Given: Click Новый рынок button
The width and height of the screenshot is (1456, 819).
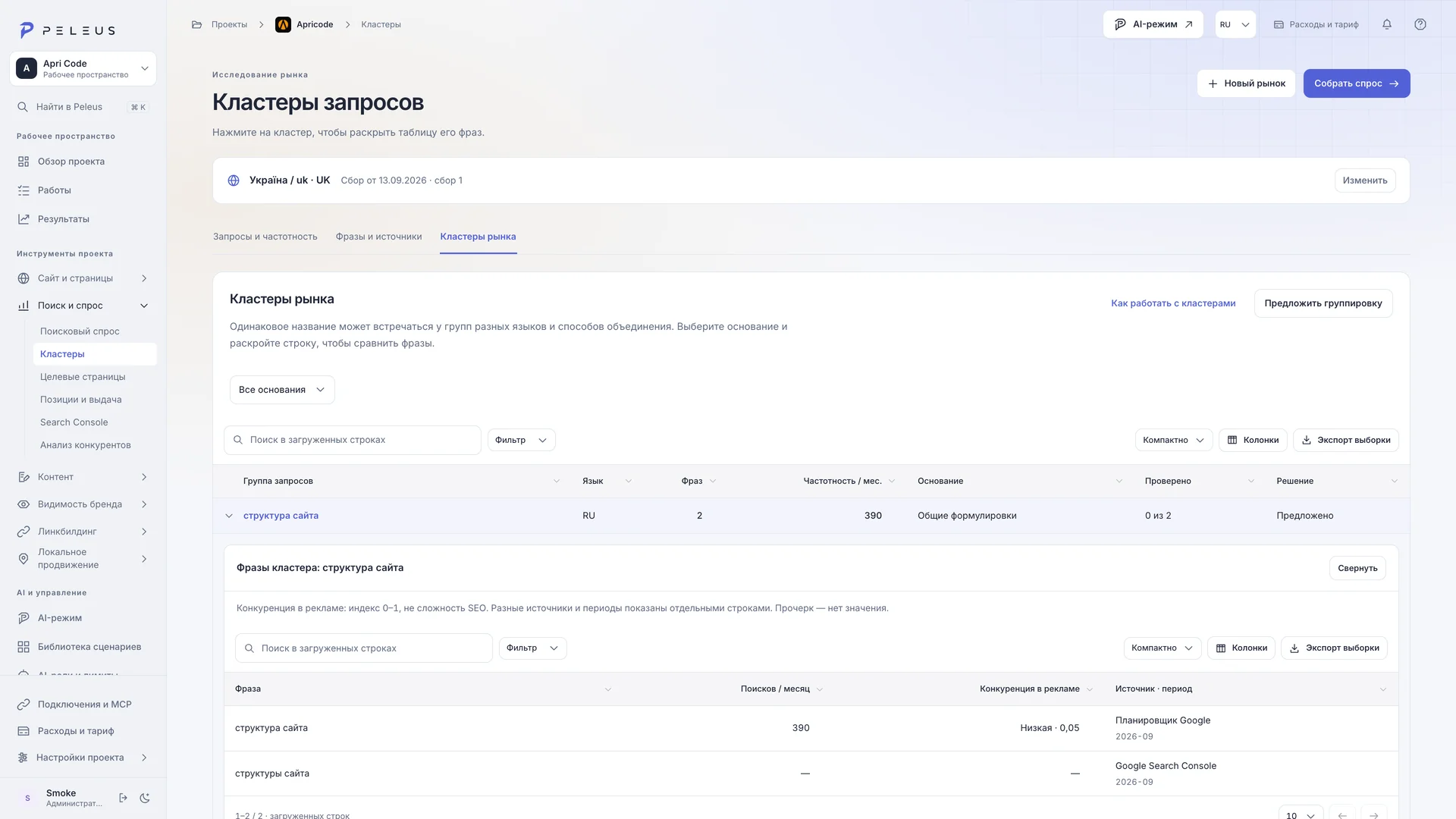Looking at the screenshot, I should [x=1246, y=83].
